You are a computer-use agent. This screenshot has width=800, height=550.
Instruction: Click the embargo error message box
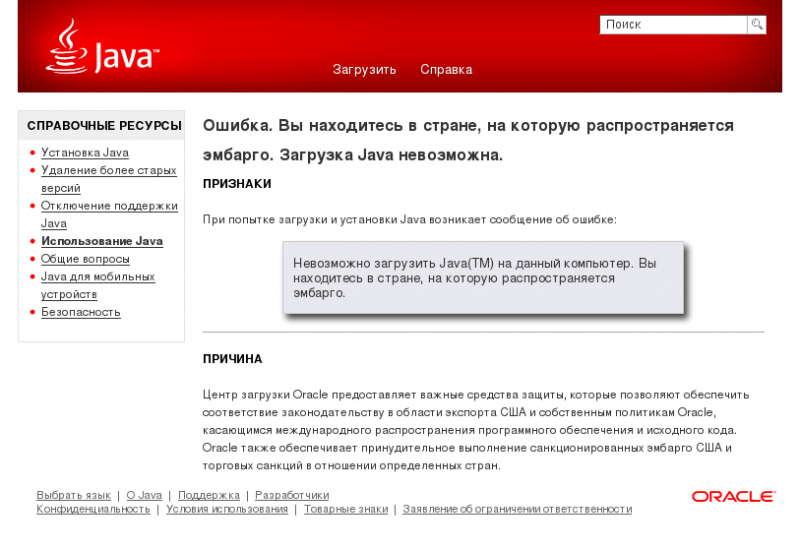coord(483,278)
